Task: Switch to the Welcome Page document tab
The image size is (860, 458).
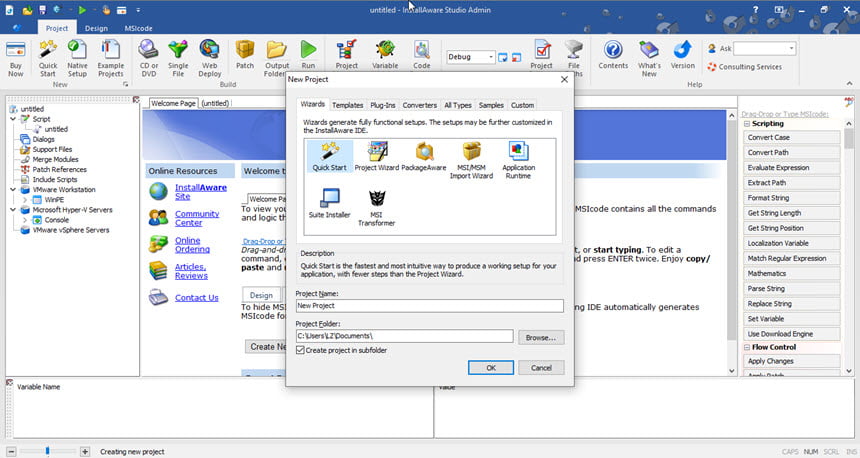Action: [x=173, y=103]
